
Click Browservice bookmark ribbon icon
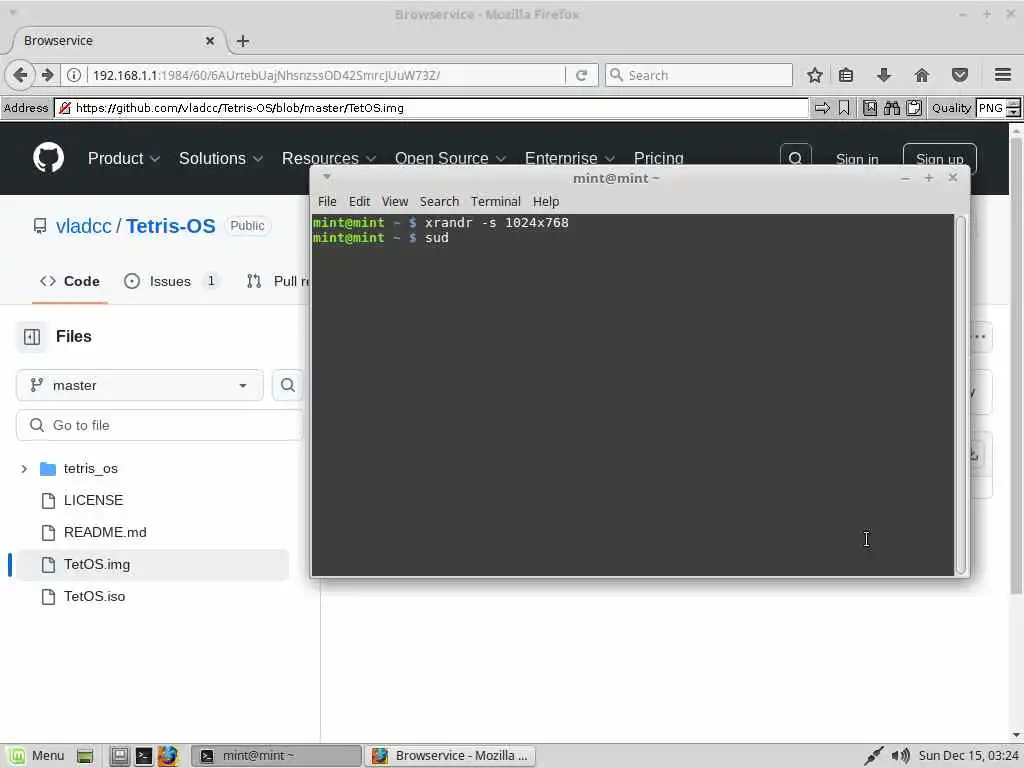(x=844, y=108)
